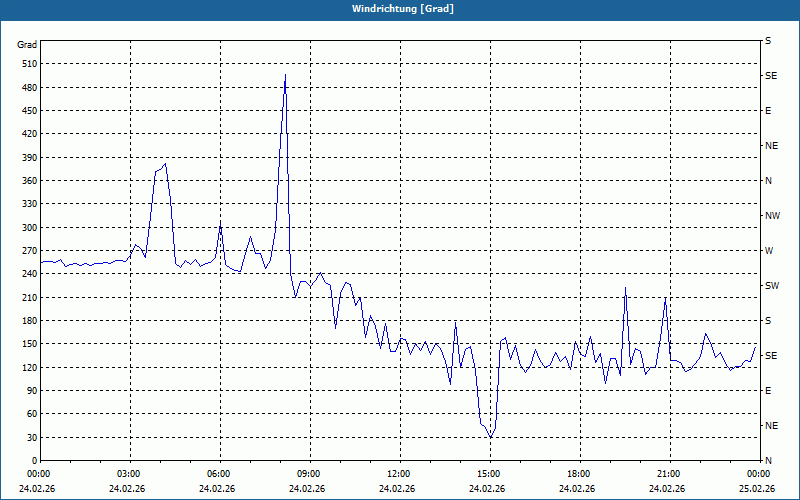Pick the '360' degree axis label
800x500 pixels.
click(x=30, y=181)
